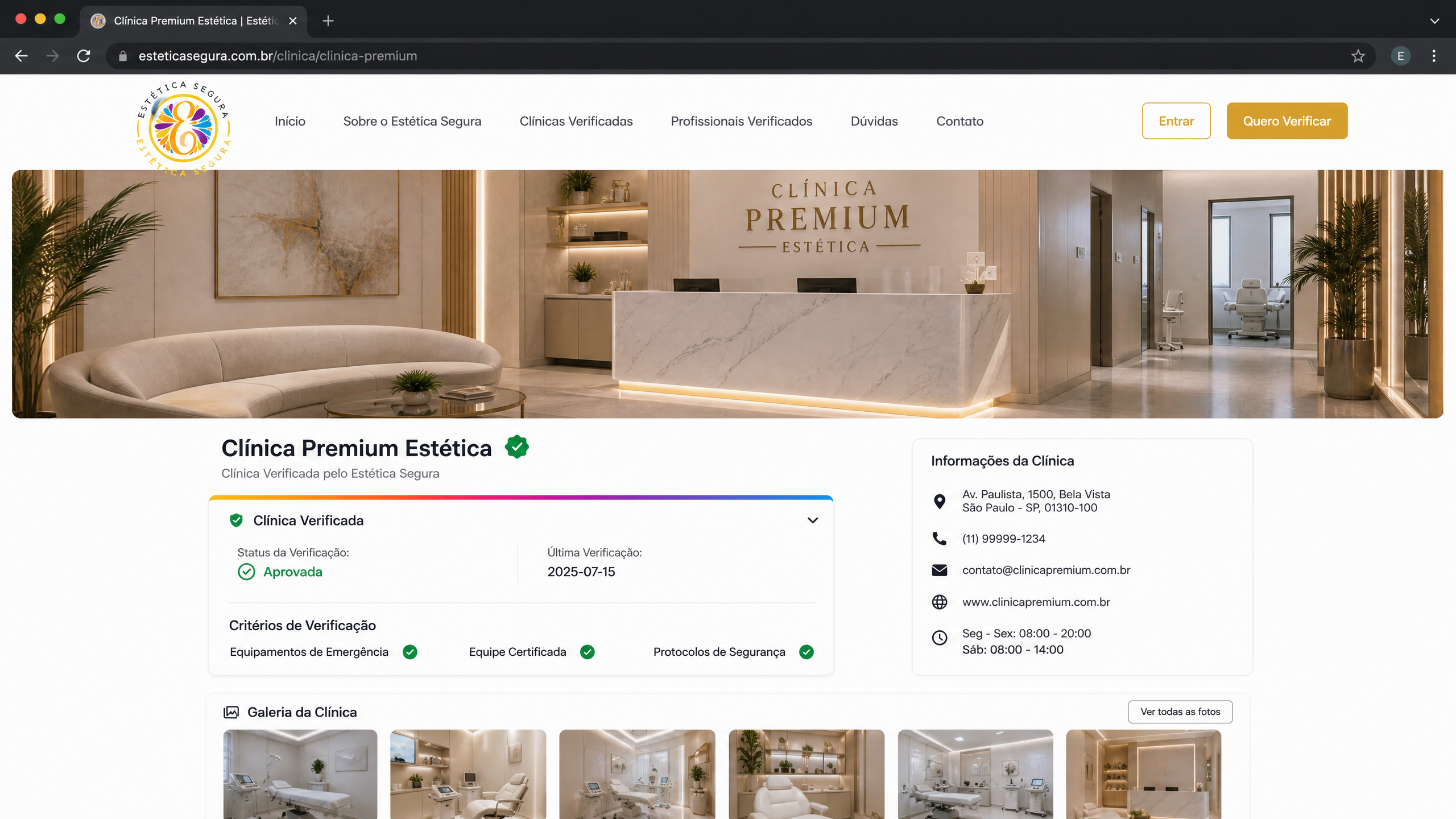Viewport: 1456px width, 819px height.
Task: Click the Equipamentos de Emergência check mark
Action: coord(410,652)
